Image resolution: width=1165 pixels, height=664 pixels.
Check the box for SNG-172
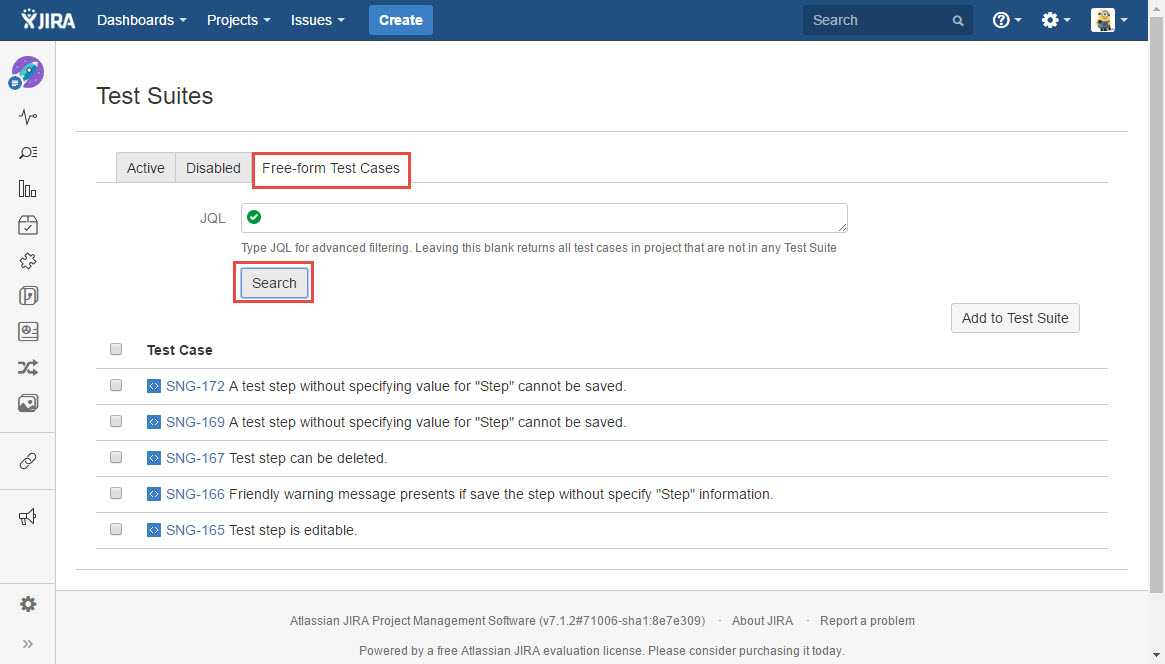(x=116, y=385)
